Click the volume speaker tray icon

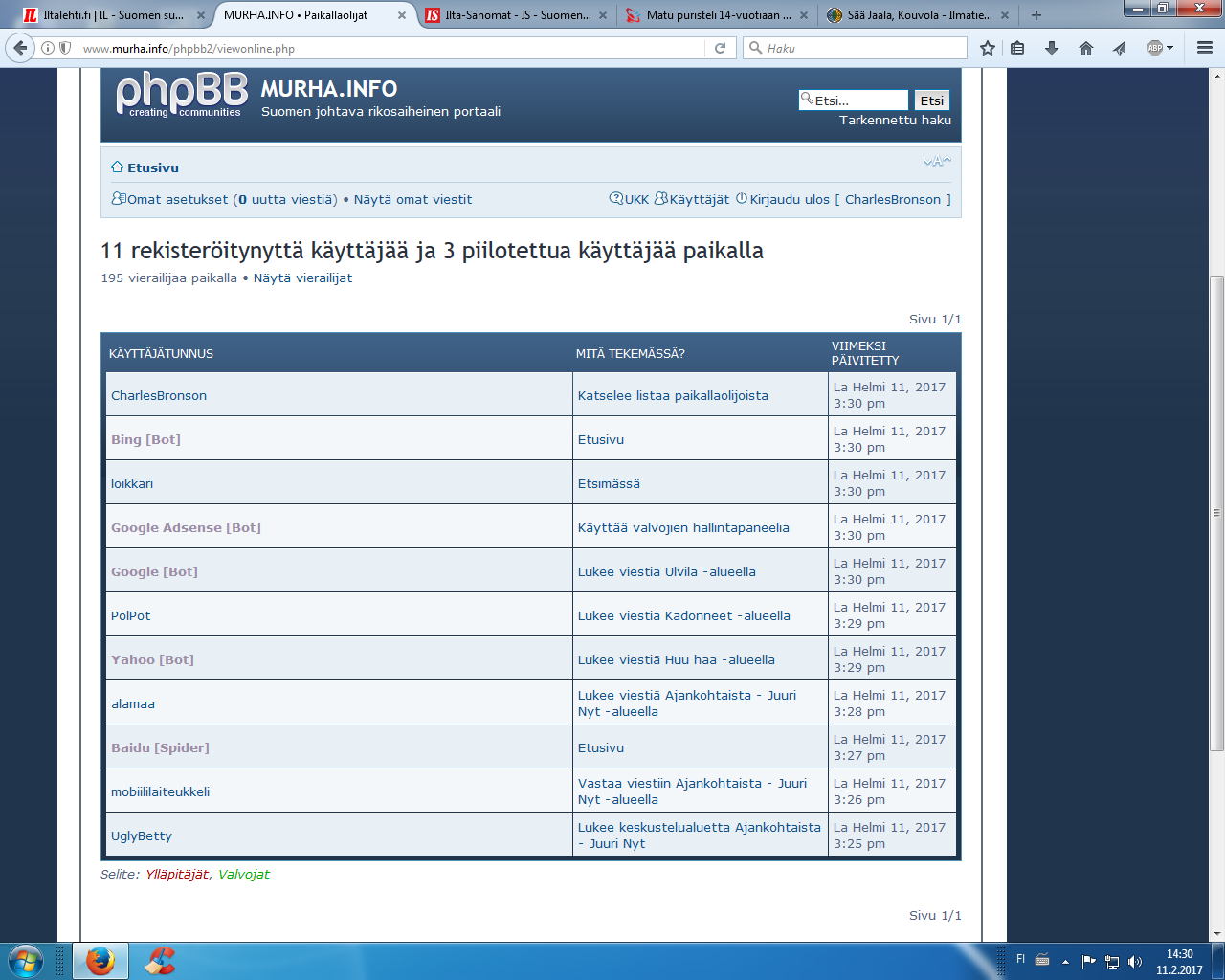point(1135,961)
